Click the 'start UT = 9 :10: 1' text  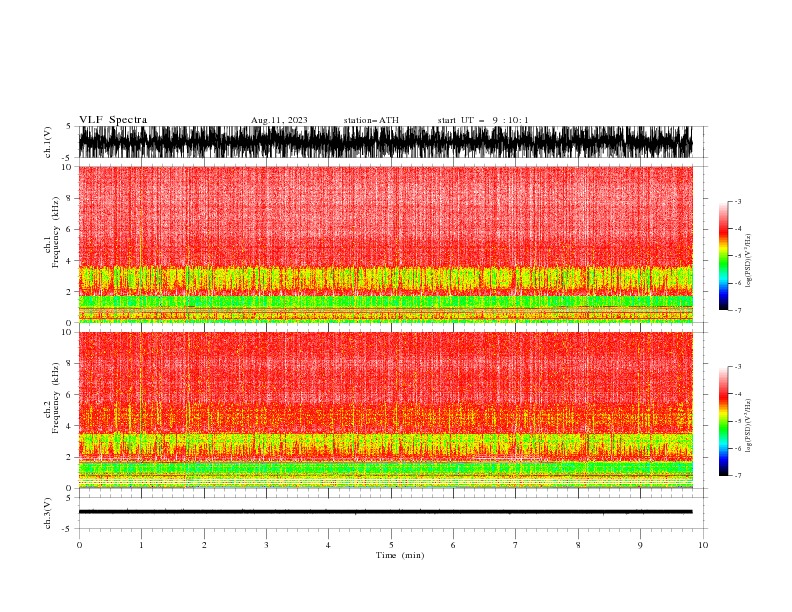pos(483,120)
